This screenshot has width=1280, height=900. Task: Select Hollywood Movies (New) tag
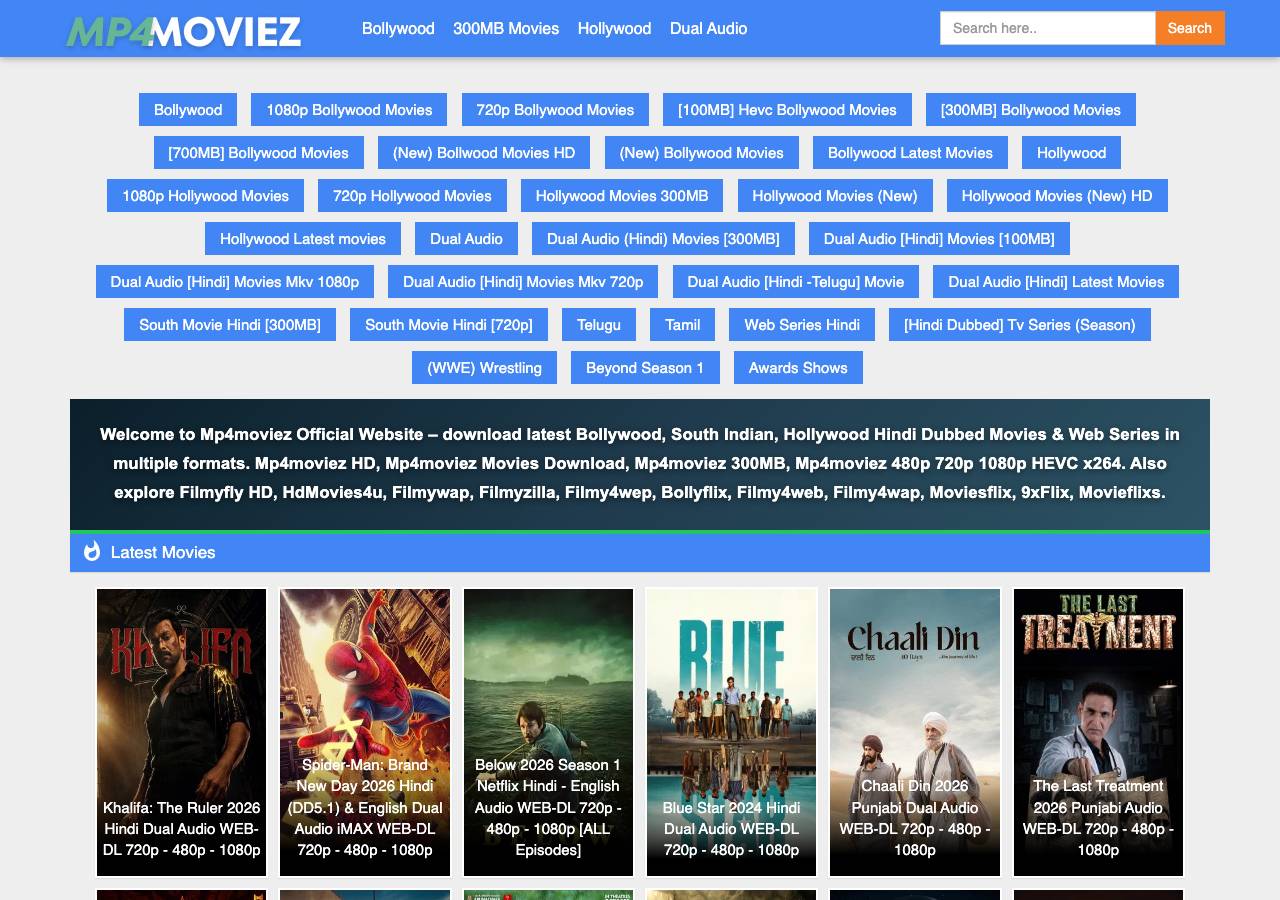click(835, 196)
